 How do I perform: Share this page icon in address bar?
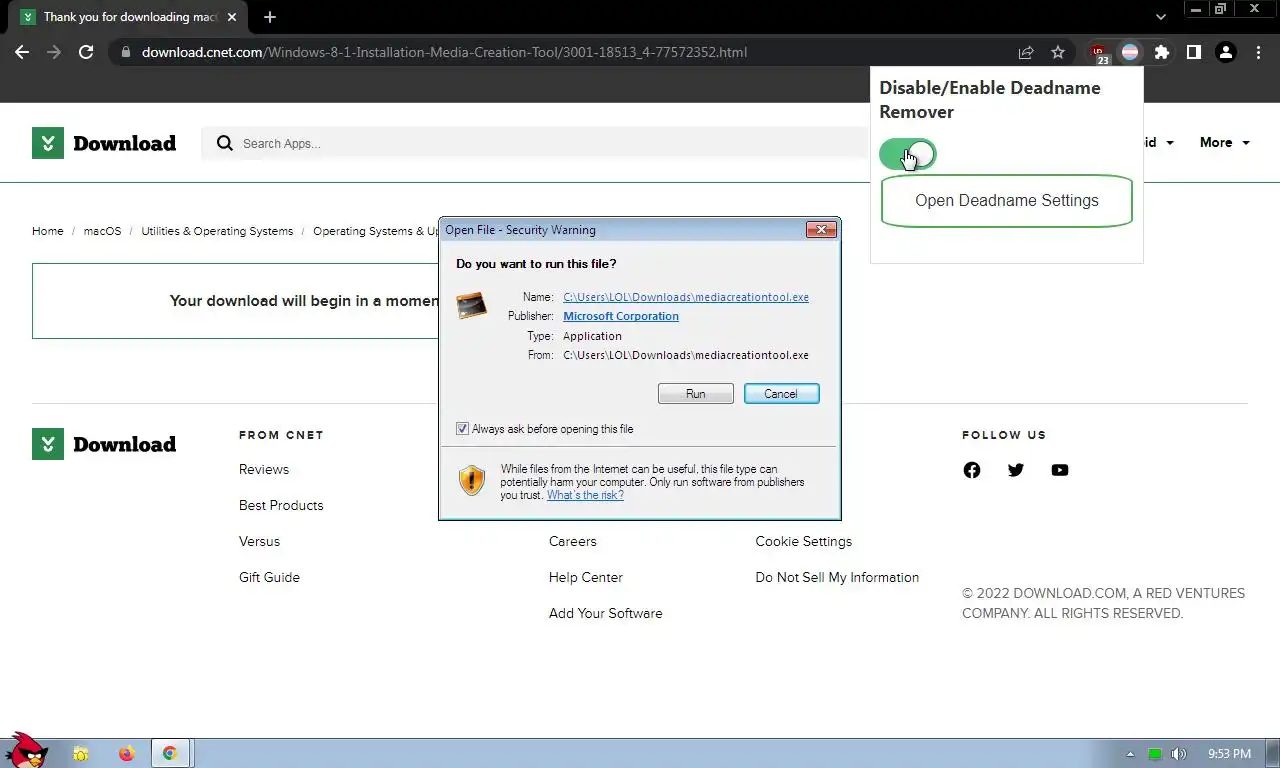click(x=1026, y=52)
